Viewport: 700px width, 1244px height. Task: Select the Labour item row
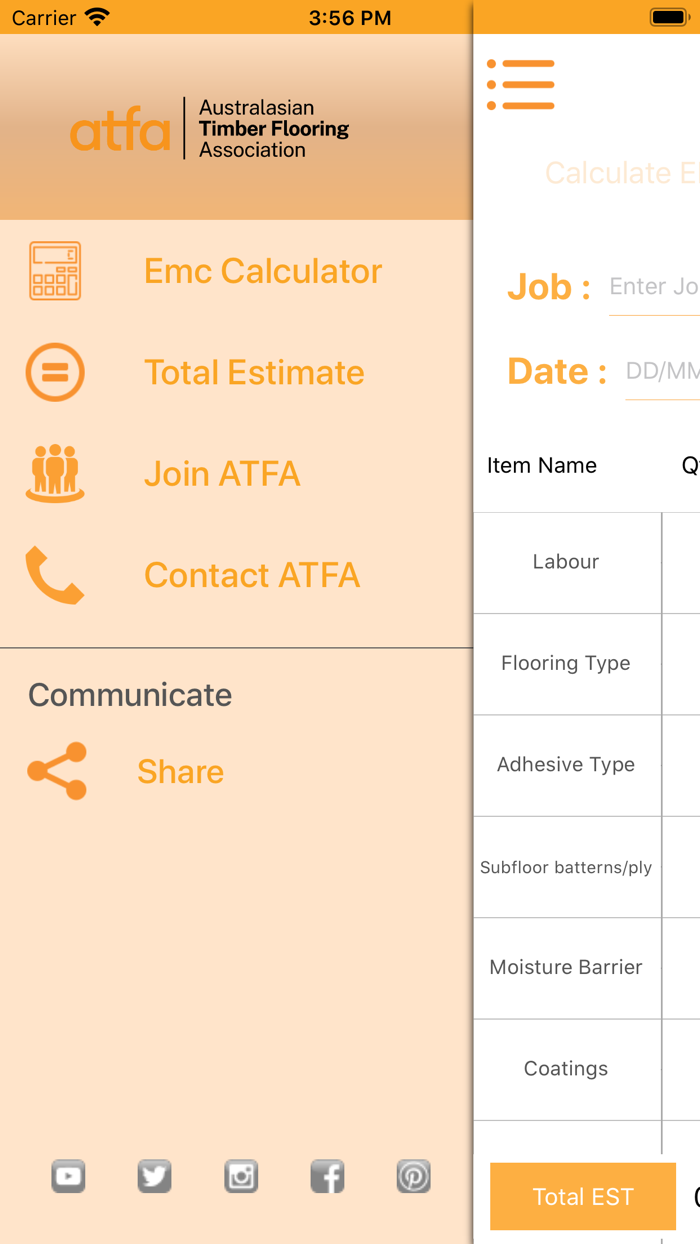tap(566, 562)
